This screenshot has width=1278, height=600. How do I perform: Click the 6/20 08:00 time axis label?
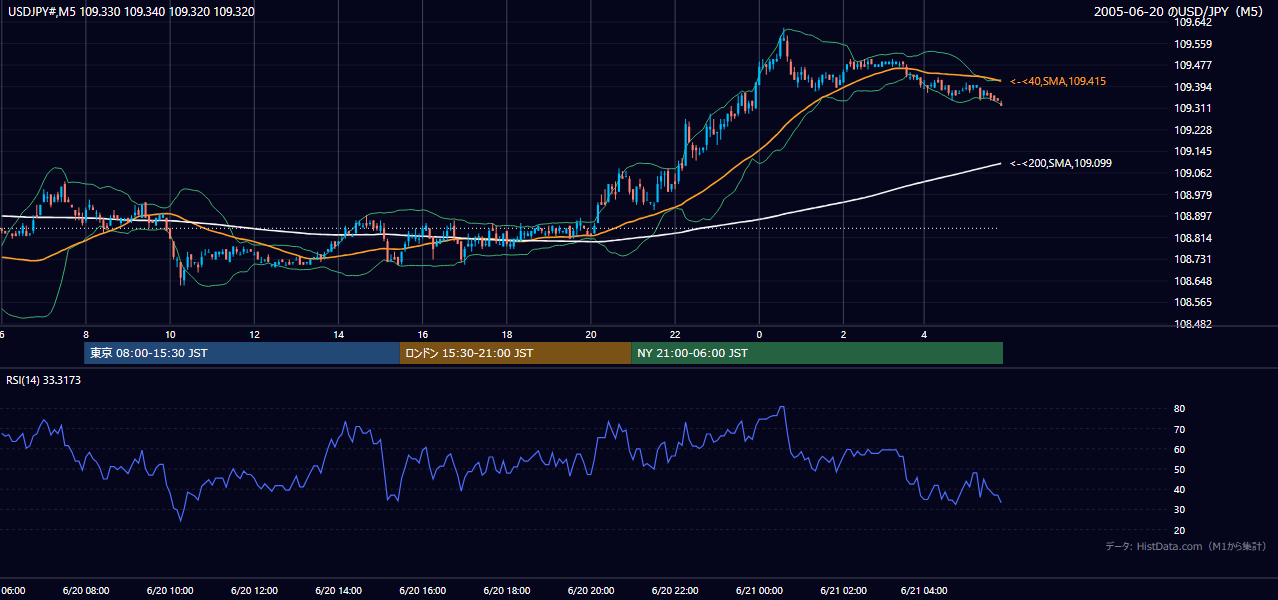pyautogui.click(x=85, y=591)
